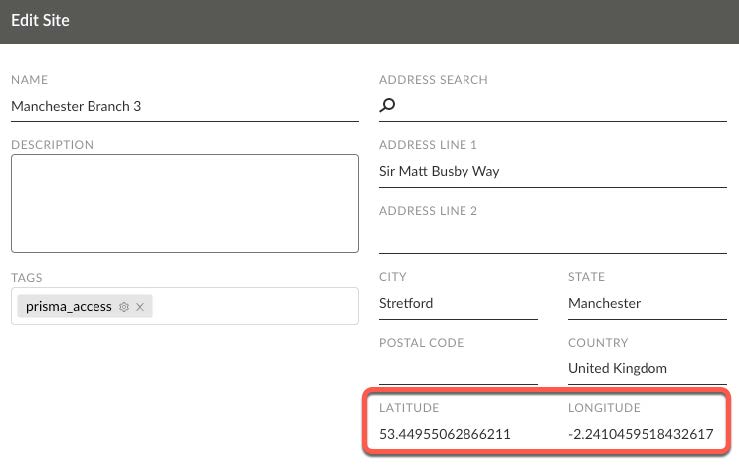Open settings gear on prisma_access tag
Image resolution: width=739 pixels, height=475 pixels.
(124, 307)
